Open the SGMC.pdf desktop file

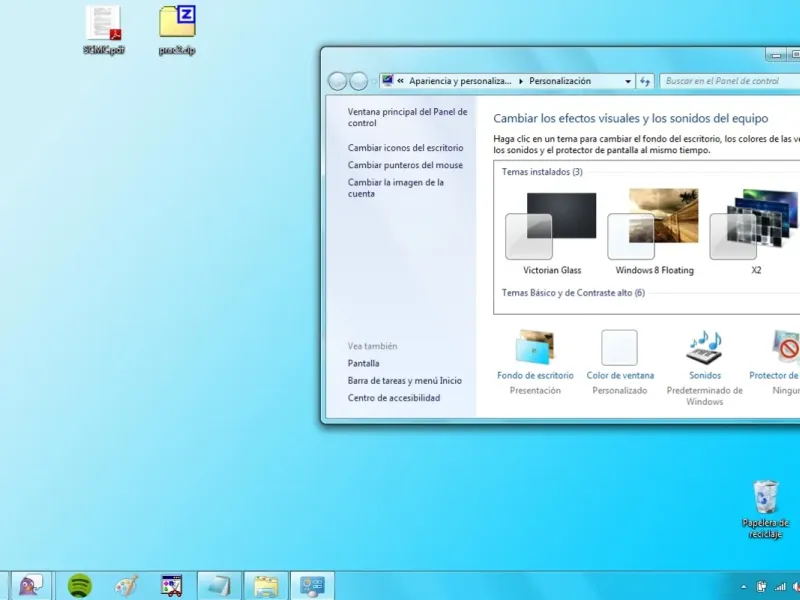click(104, 30)
